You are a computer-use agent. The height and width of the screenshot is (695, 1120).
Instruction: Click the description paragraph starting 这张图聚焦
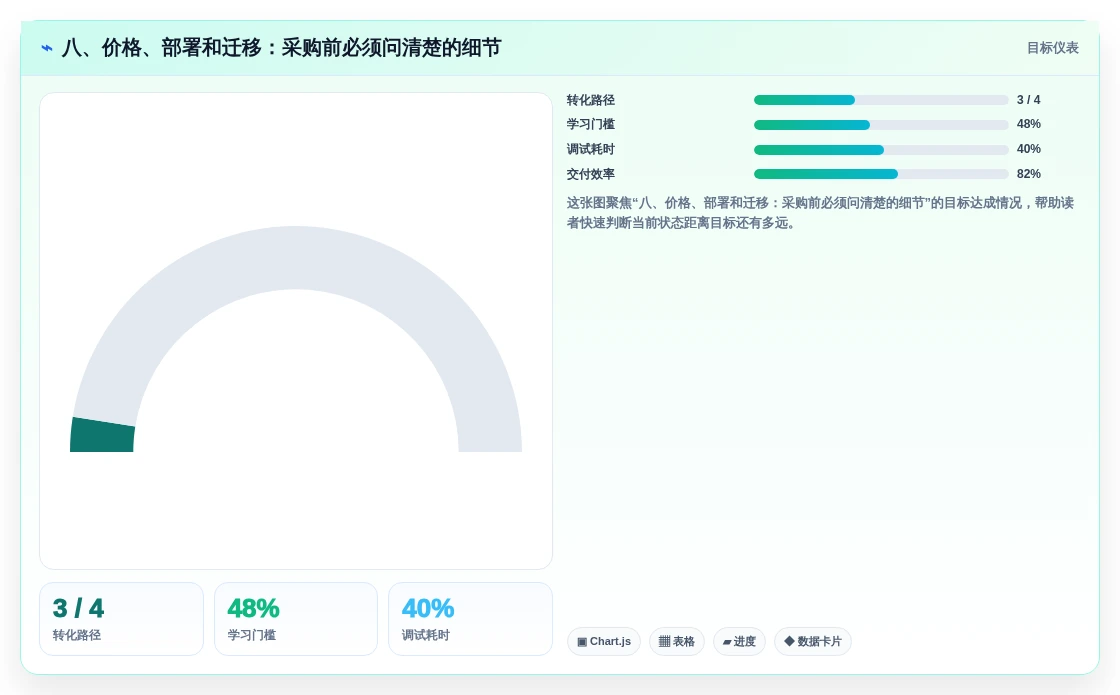tap(820, 213)
